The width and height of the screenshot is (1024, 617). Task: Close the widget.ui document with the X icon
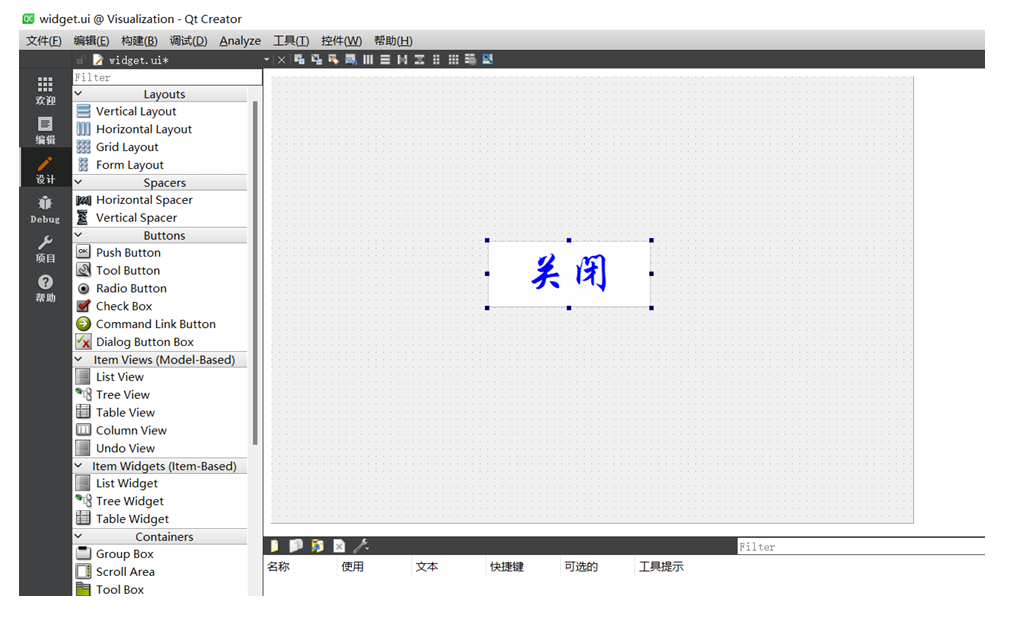coord(281,59)
